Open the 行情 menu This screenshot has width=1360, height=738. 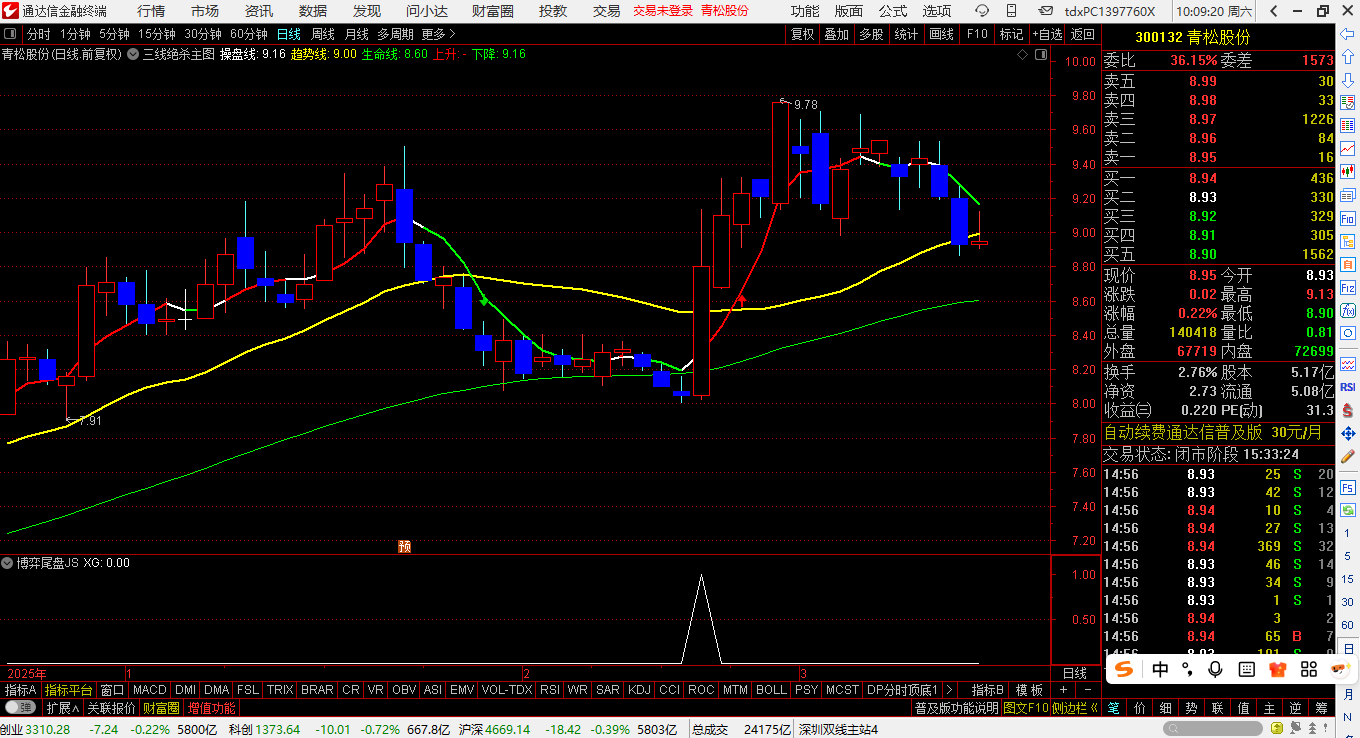pyautogui.click(x=151, y=11)
